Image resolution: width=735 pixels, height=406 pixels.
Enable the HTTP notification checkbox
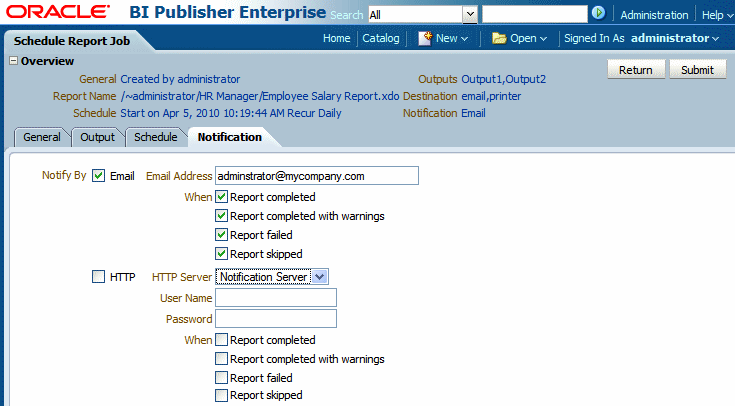pos(98,277)
